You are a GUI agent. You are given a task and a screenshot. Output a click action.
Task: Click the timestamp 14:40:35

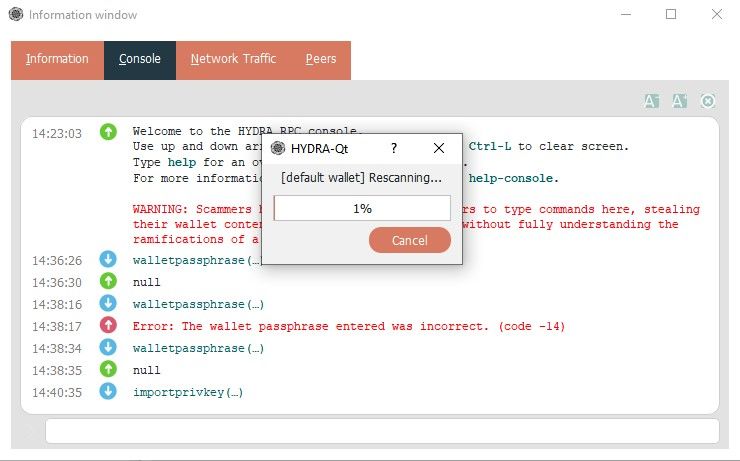coord(57,392)
